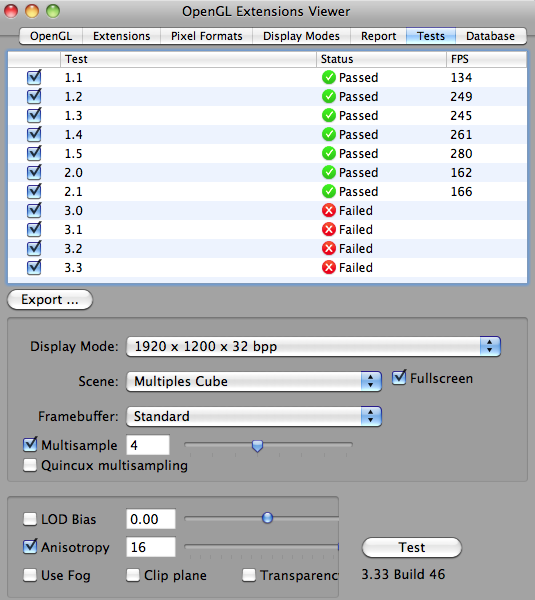This screenshot has width=535, height=600.
Task: Click the Anisotropy slider track
Action: pos(261,547)
